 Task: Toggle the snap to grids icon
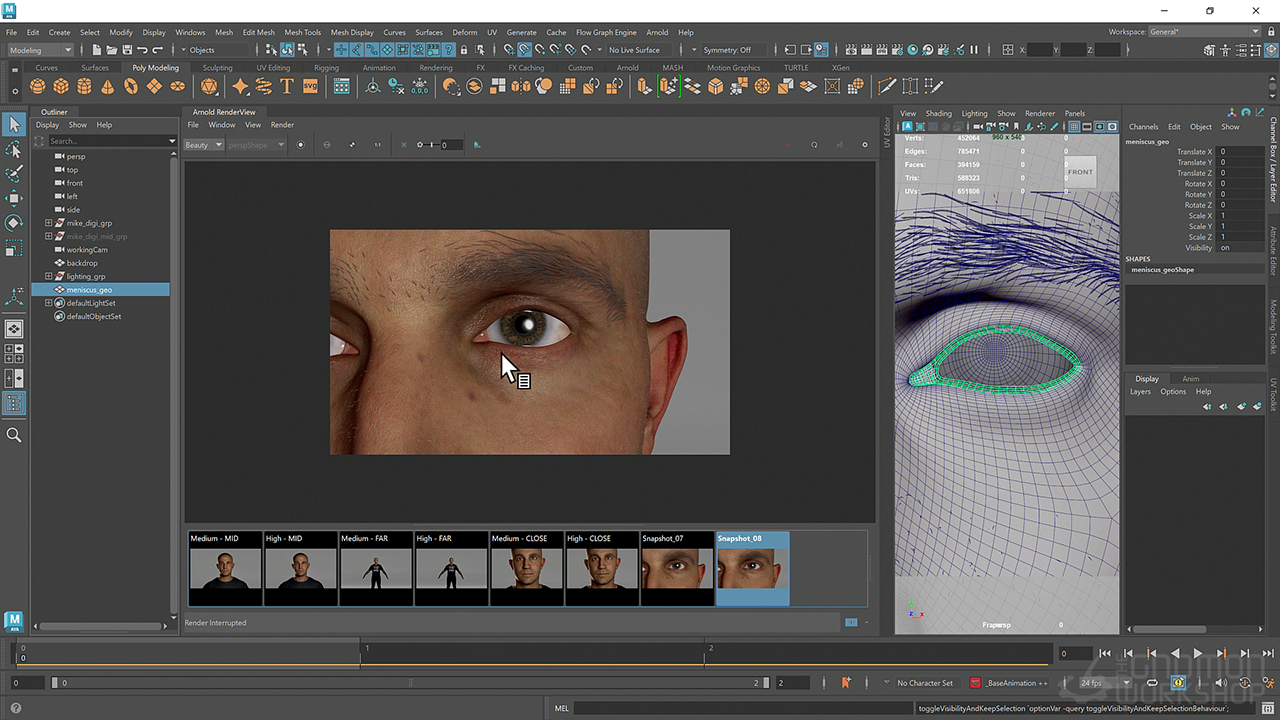(x=509, y=50)
